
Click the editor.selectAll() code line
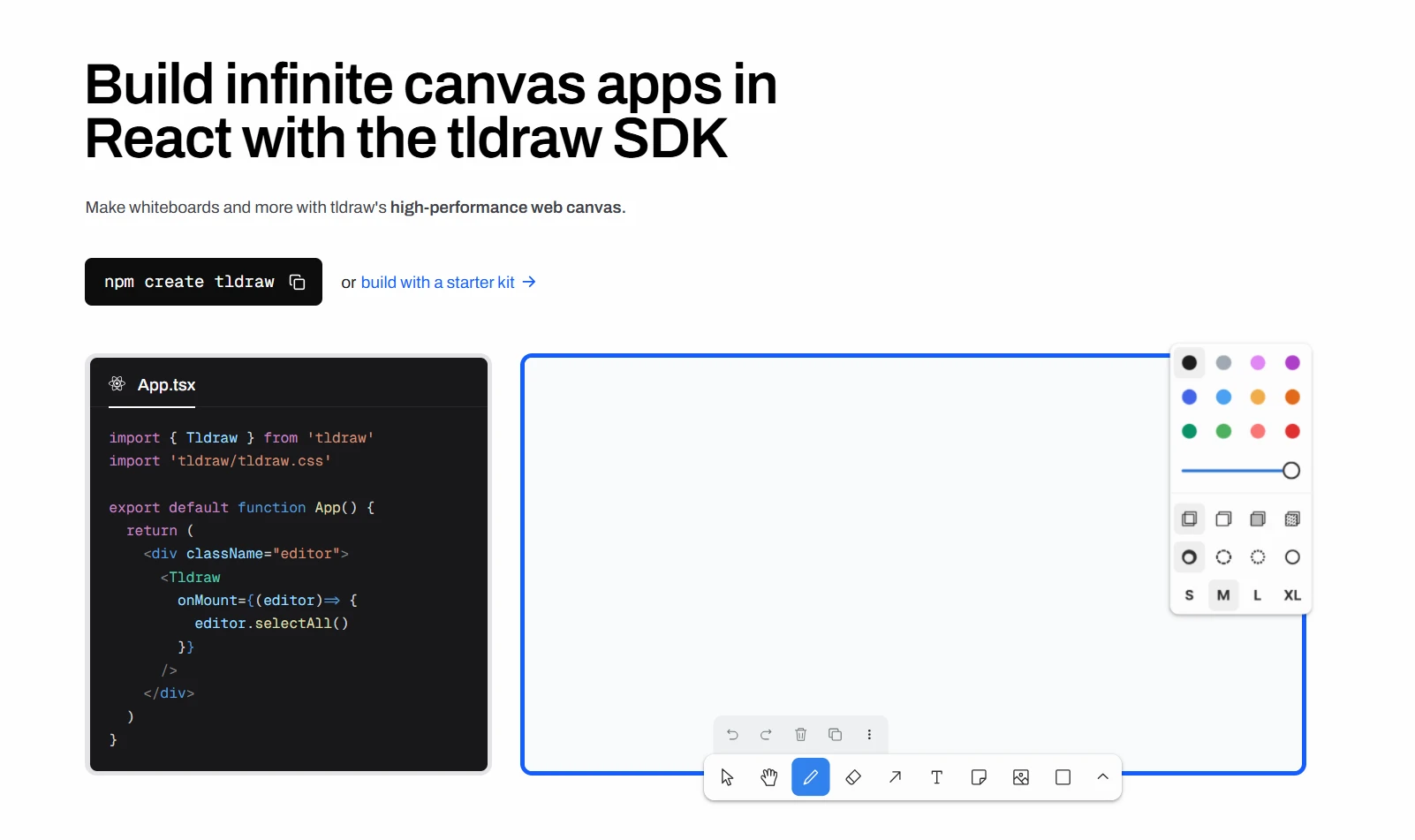click(x=272, y=624)
